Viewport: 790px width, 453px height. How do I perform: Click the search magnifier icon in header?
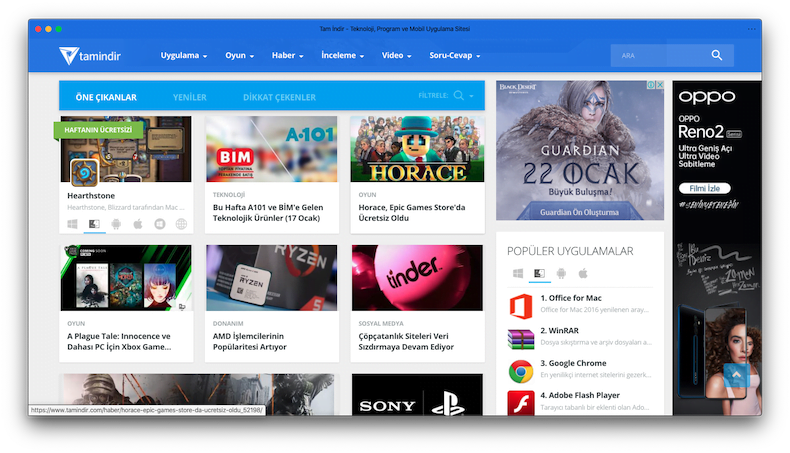[716, 55]
